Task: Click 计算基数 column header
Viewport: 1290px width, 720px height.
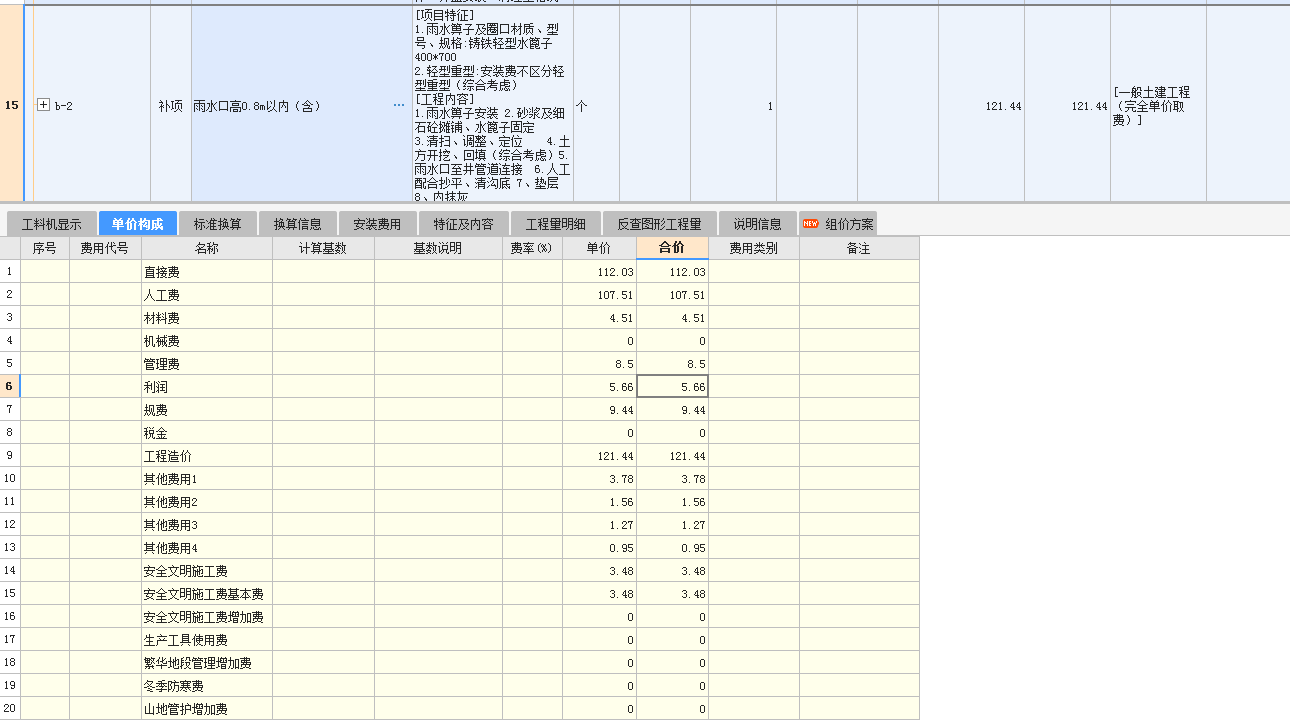Action: point(323,248)
